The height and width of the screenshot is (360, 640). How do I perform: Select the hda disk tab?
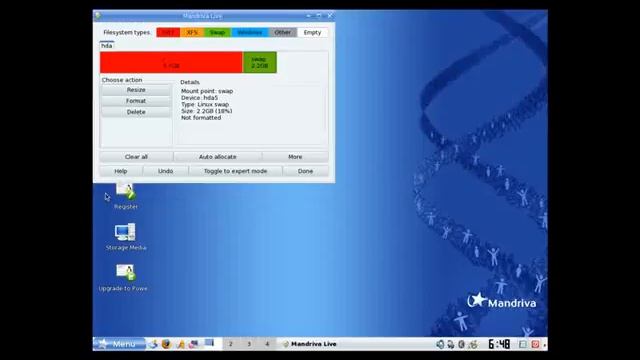pyautogui.click(x=107, y=46)
